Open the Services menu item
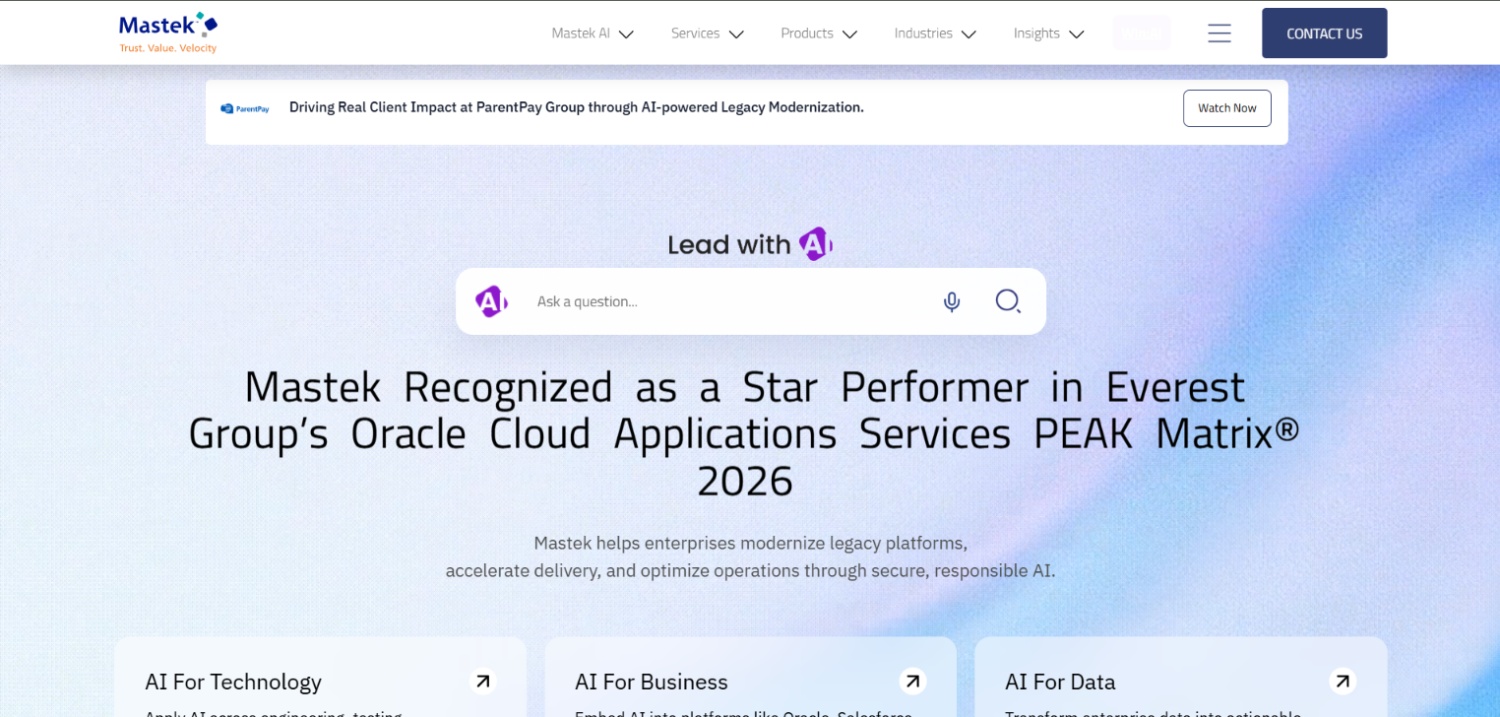1500x717 pixels. pos(695,33)
